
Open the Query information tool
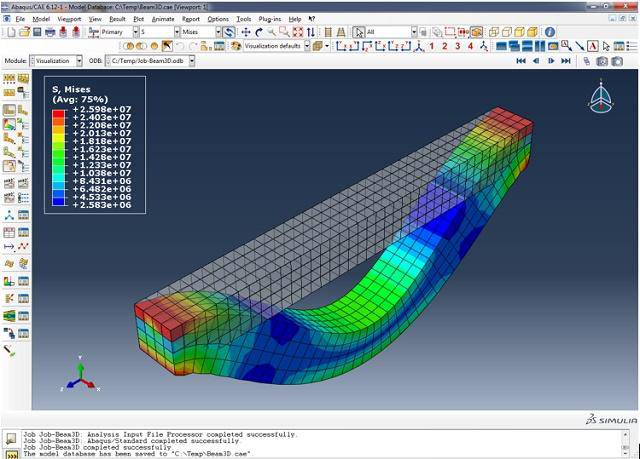pos(549,32)
